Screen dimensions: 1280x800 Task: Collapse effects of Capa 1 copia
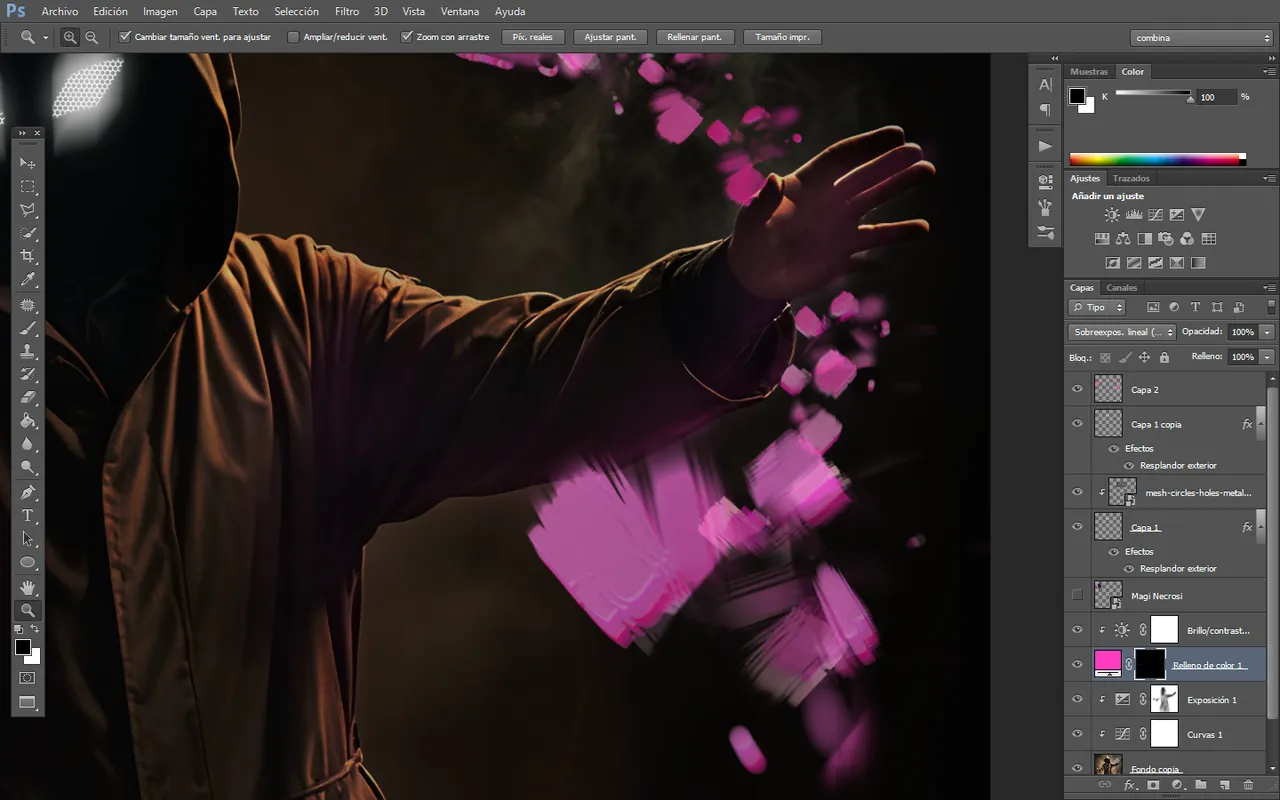(1259, 425)
